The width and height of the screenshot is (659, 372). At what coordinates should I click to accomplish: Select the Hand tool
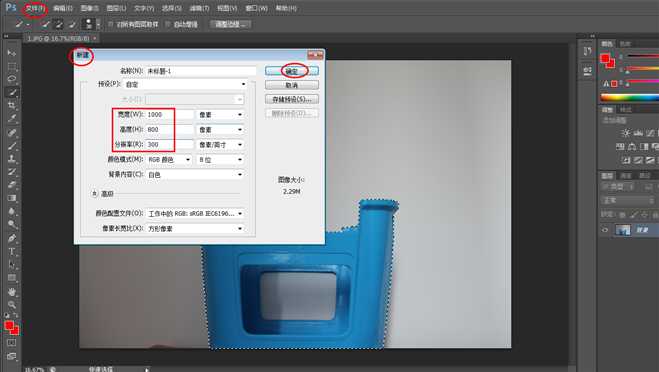(12, 292)
